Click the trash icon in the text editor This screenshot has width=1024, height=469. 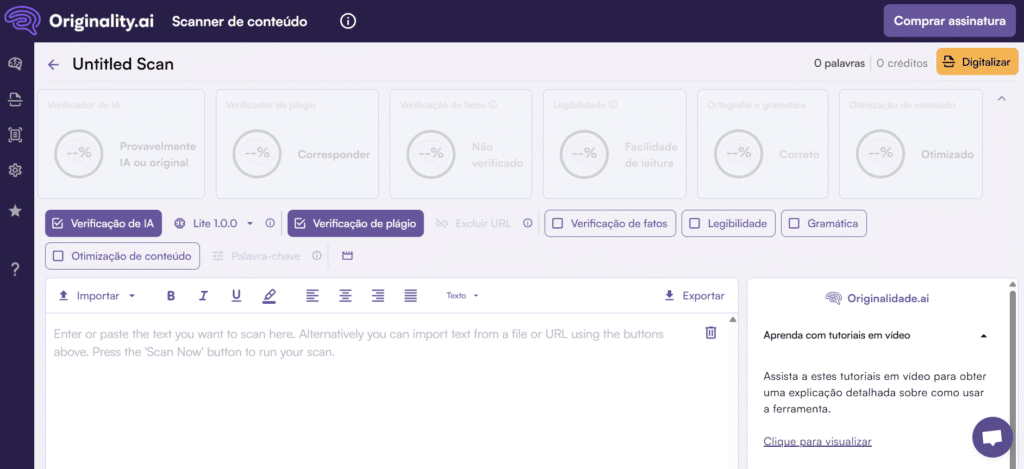(x=711, y=332)
